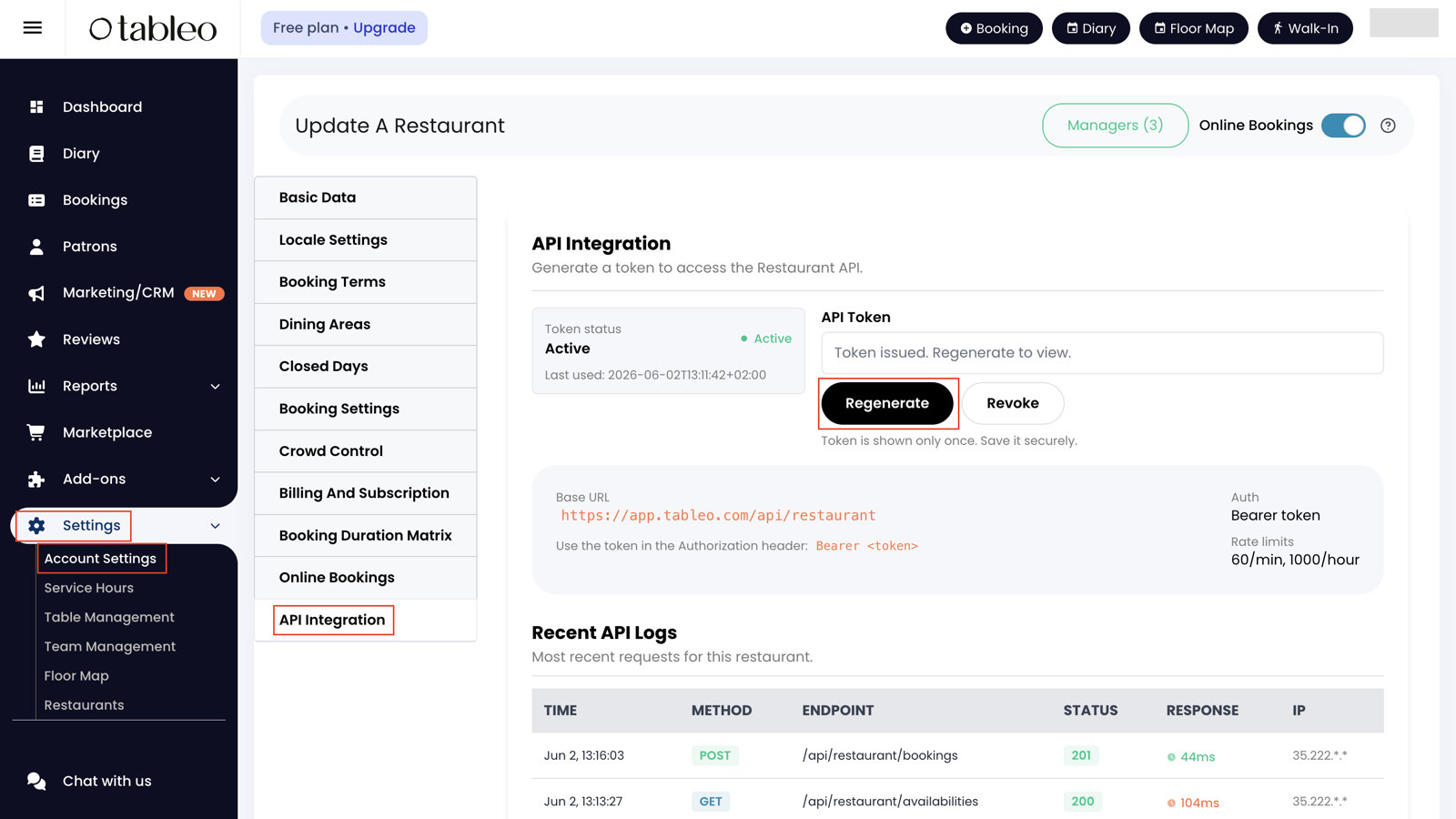Open Booking Duration Matrix tab

coord(366,535)
